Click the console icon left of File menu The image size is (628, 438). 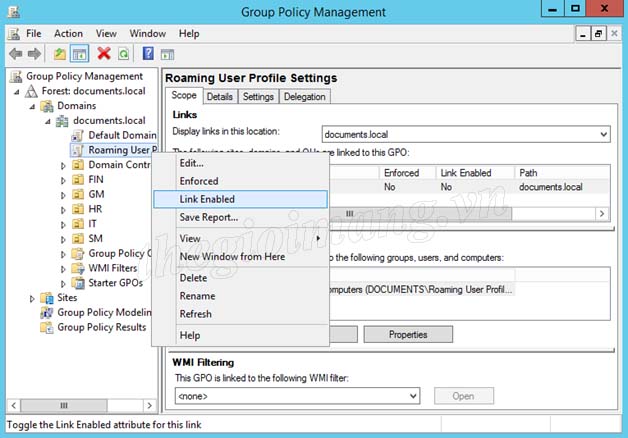(x=14, y=34)
